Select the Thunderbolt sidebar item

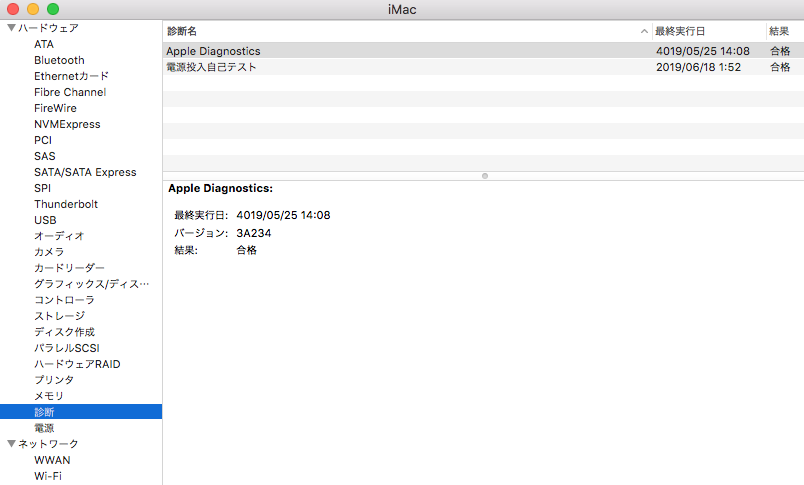66,204
